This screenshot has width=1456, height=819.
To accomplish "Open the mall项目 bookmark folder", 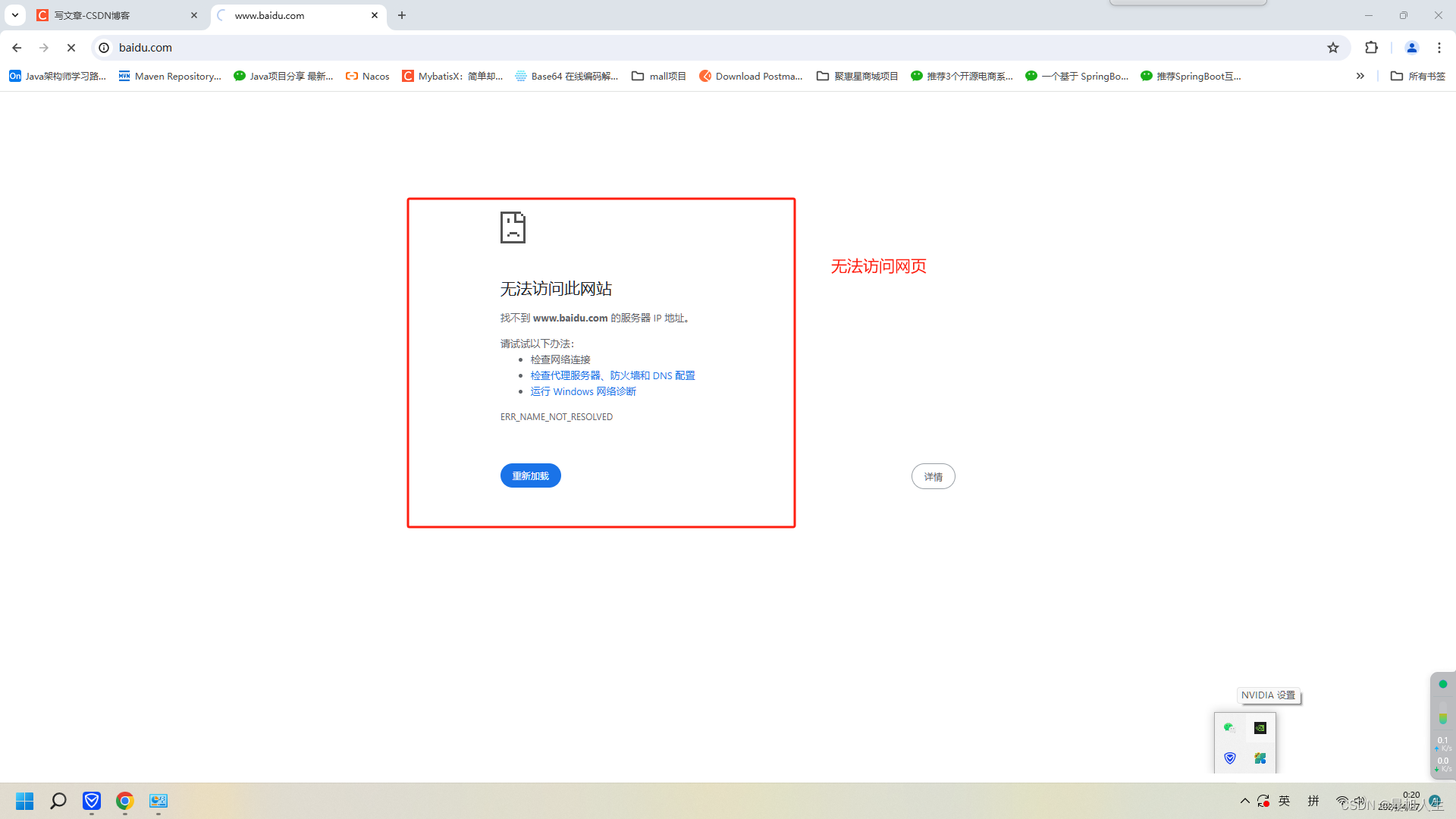I will coord(659,76).
